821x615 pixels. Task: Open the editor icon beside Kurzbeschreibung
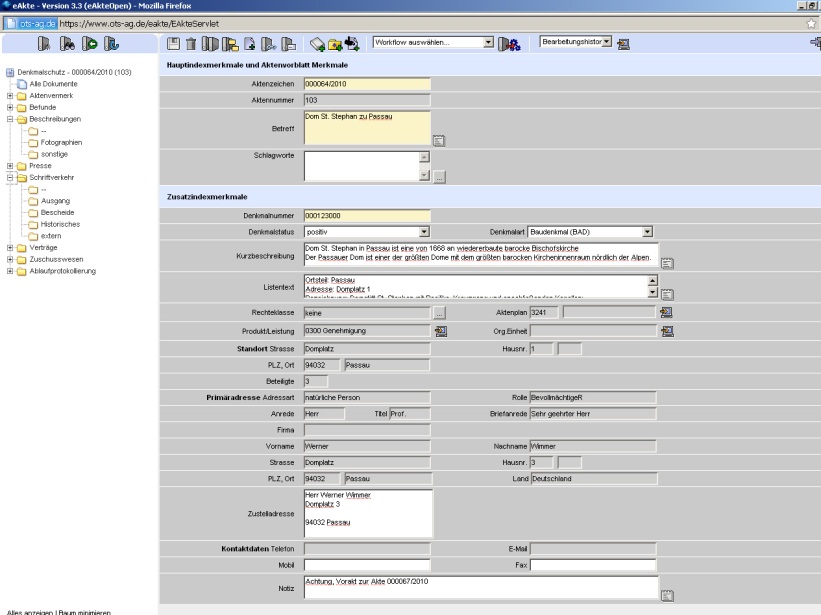(667, 262)
